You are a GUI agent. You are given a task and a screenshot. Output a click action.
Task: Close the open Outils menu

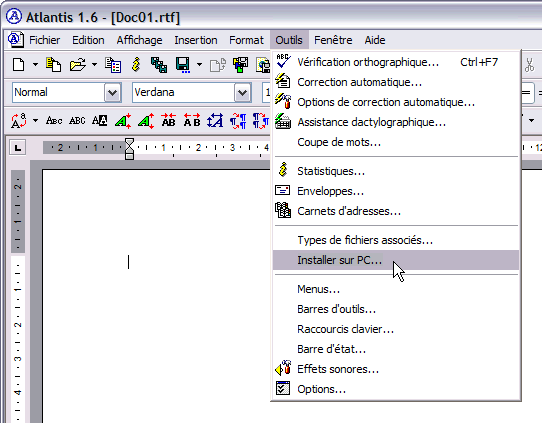point(289,40)
